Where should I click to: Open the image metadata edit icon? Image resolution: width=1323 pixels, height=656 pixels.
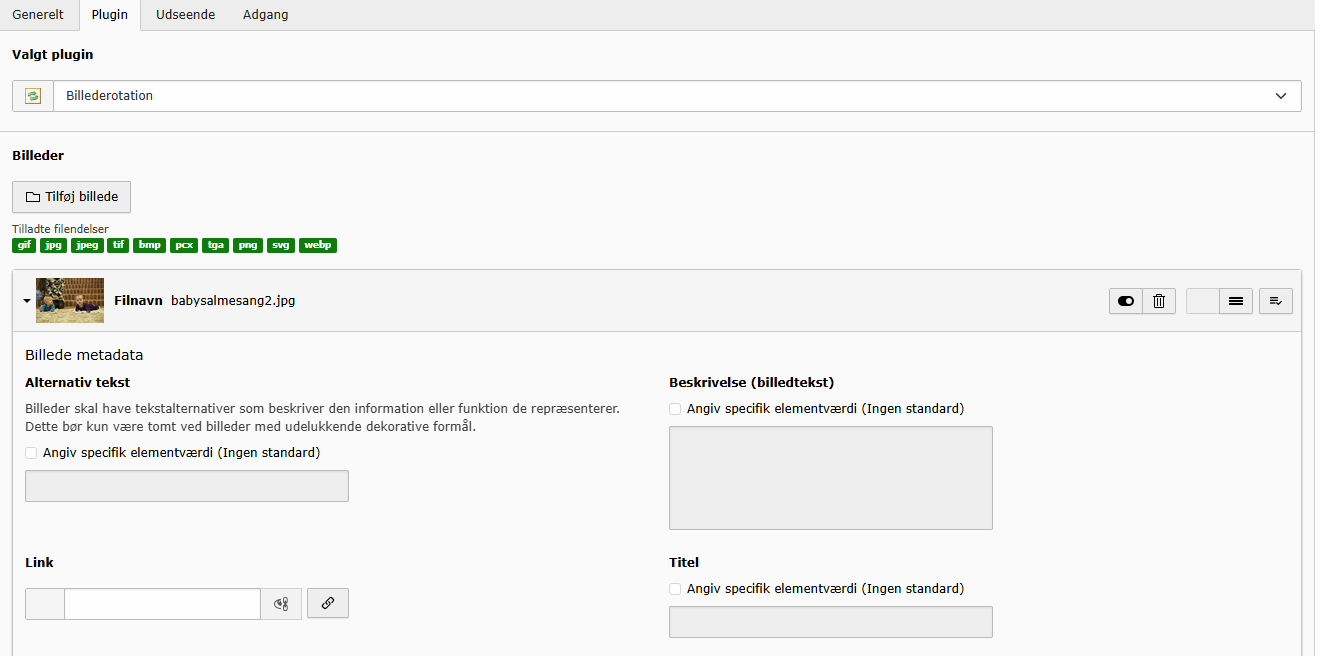(1276, 301)
